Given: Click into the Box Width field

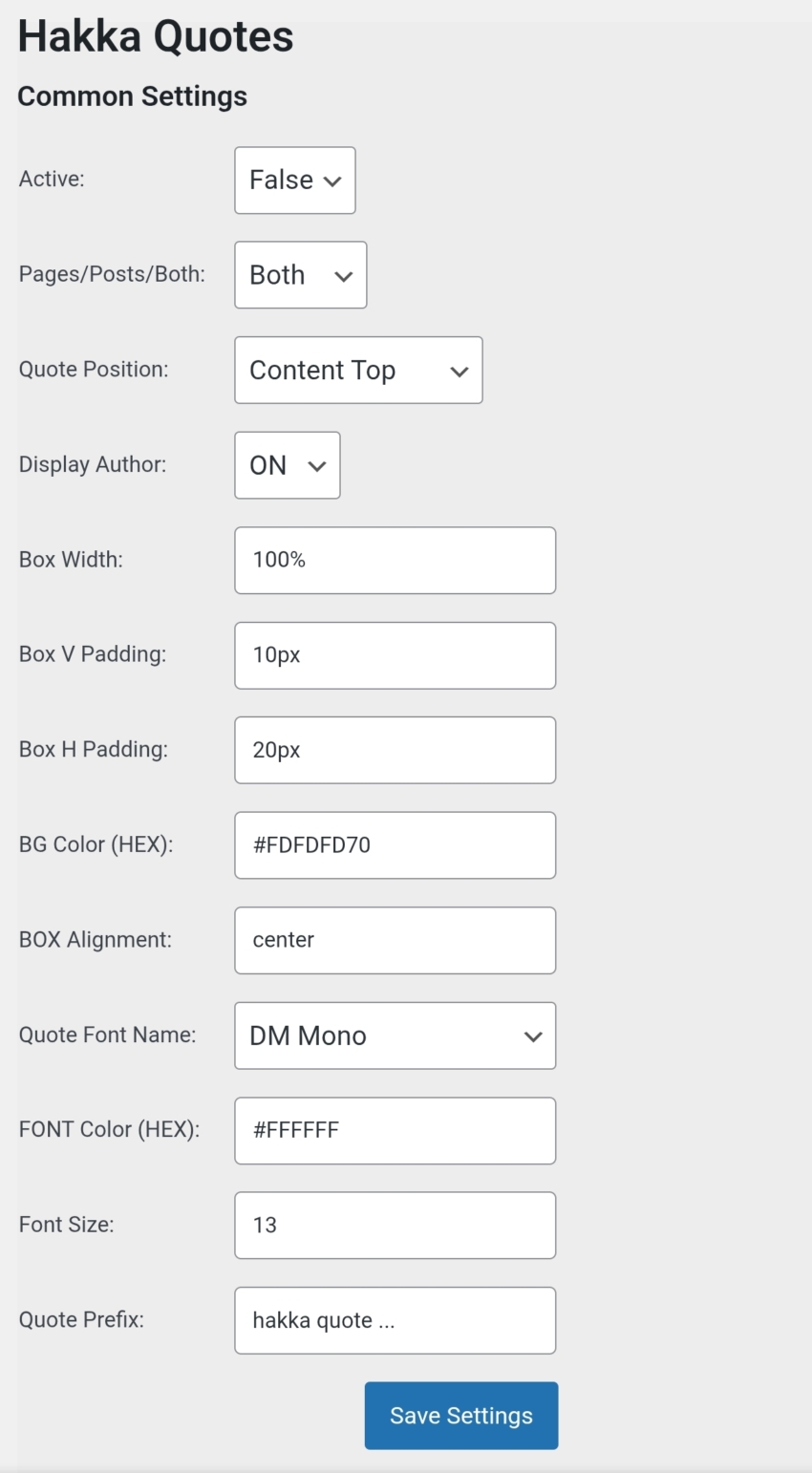Looking at the screenshot, I should pos(395,560).
